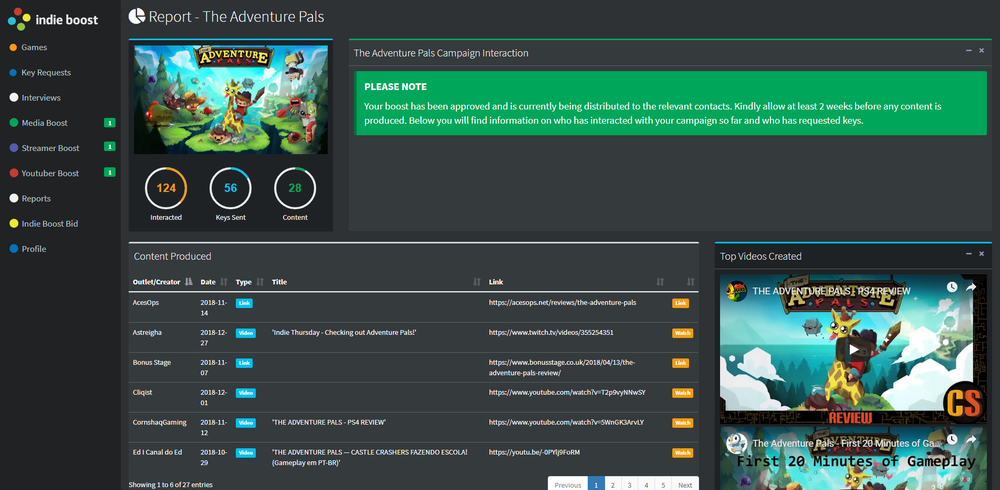Viewport: 1000px width, 490px height.
Task: Go to results page 3
Action: pos(629,485)
